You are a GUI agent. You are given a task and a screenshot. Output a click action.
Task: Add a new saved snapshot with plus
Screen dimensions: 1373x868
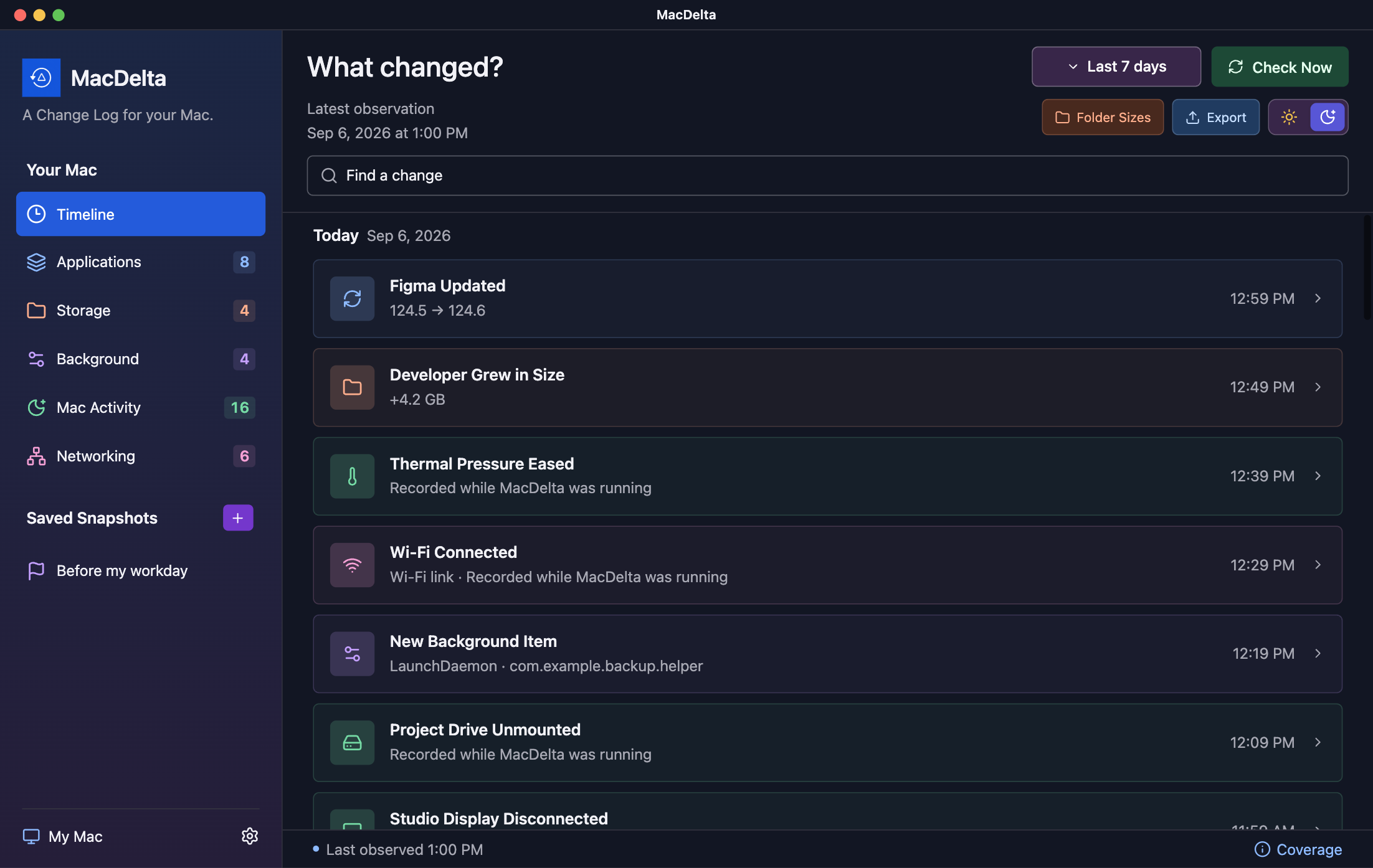pyautogui.click(x=238, y=518)
